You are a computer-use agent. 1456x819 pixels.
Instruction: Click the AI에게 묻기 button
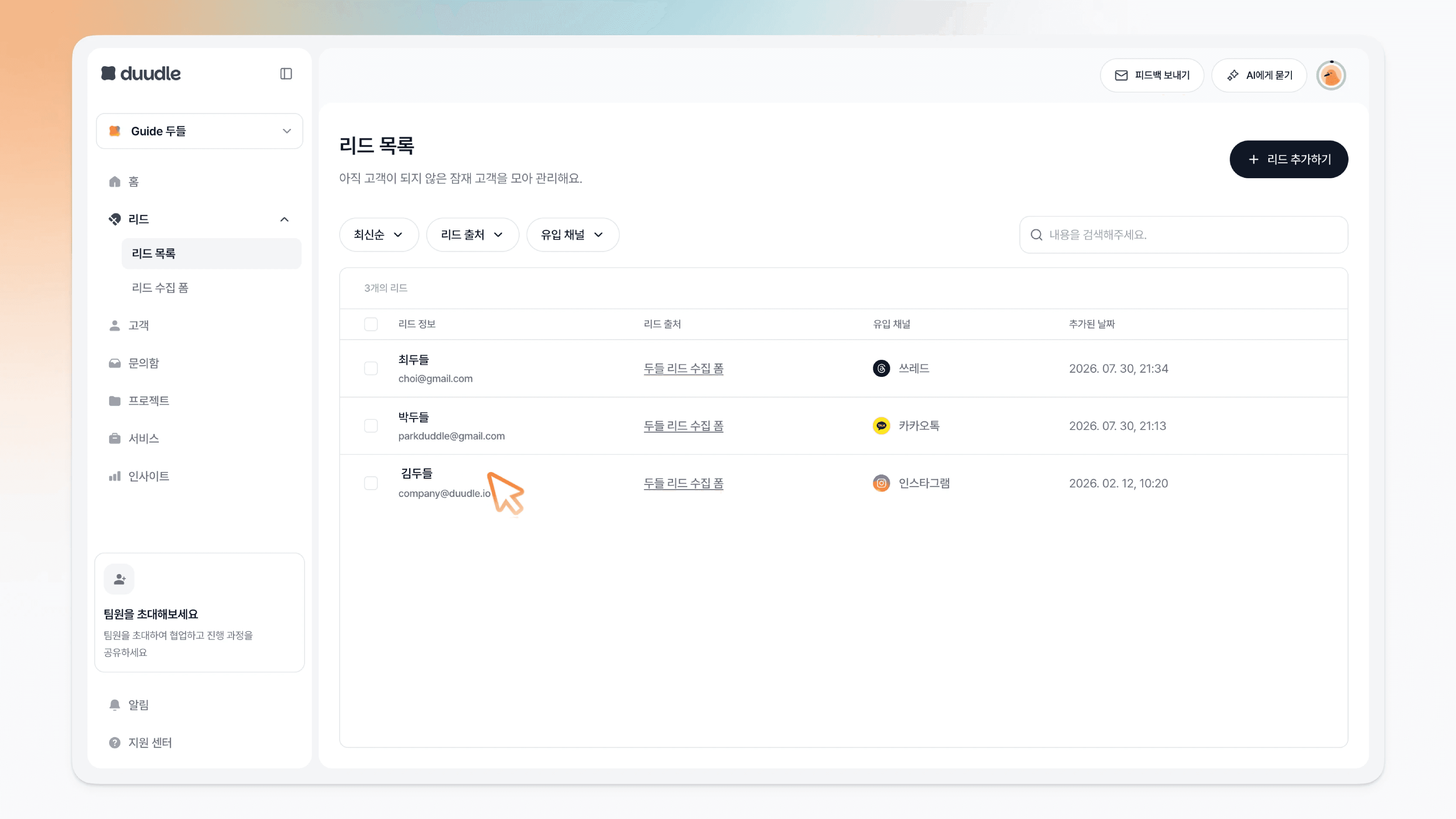click(1259, 75)
